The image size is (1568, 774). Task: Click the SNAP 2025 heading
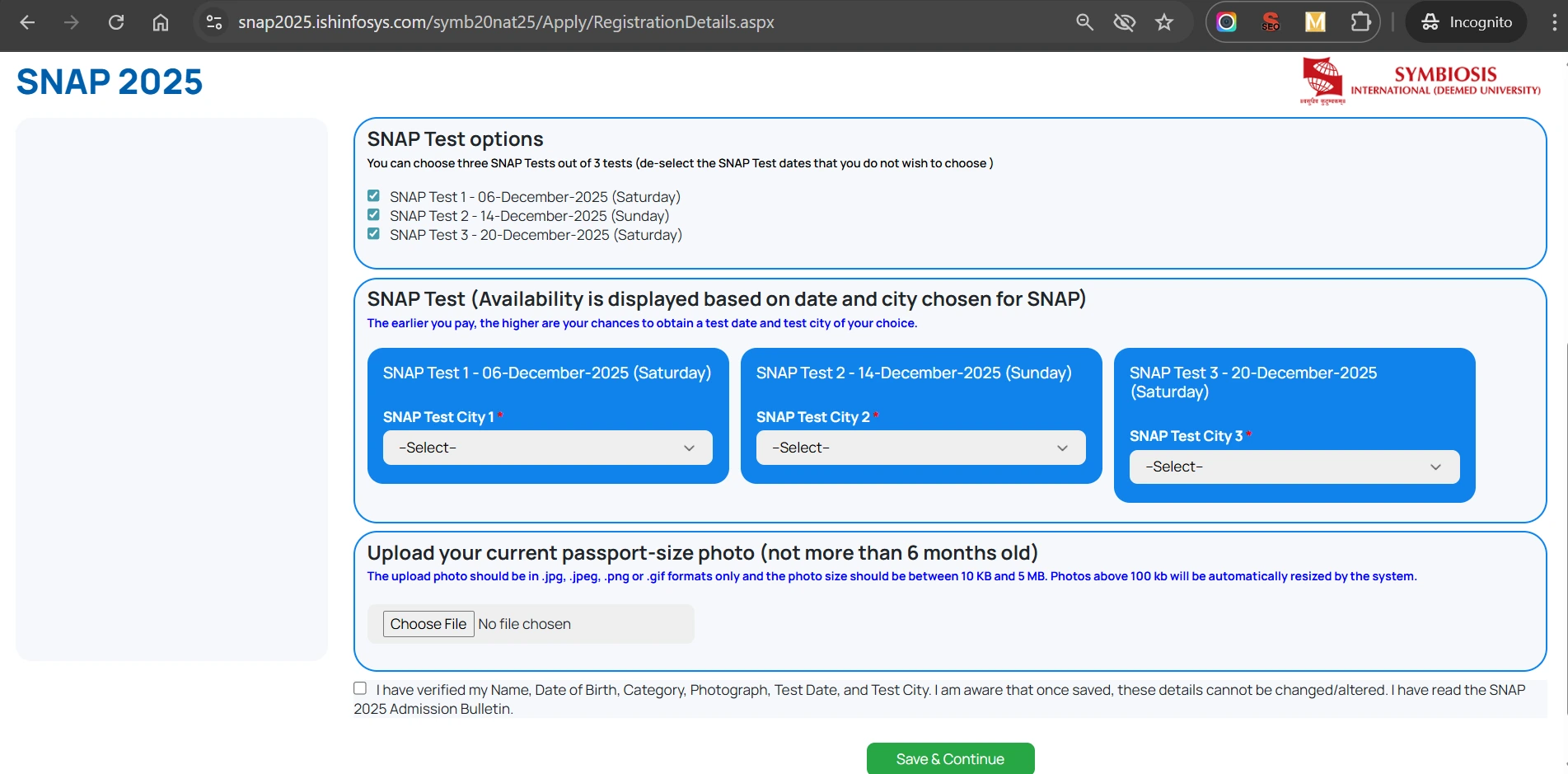tap(110, 82)
